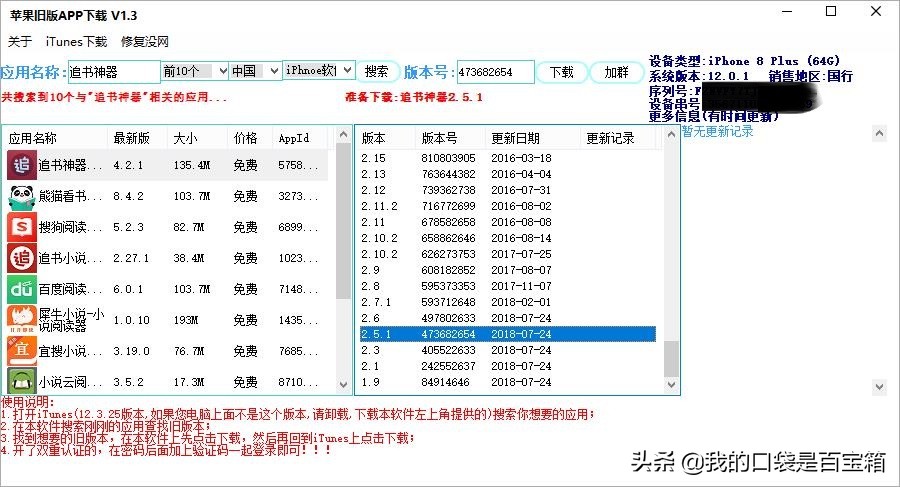
Task: Click the 下载 button
Action: (561, 72)
